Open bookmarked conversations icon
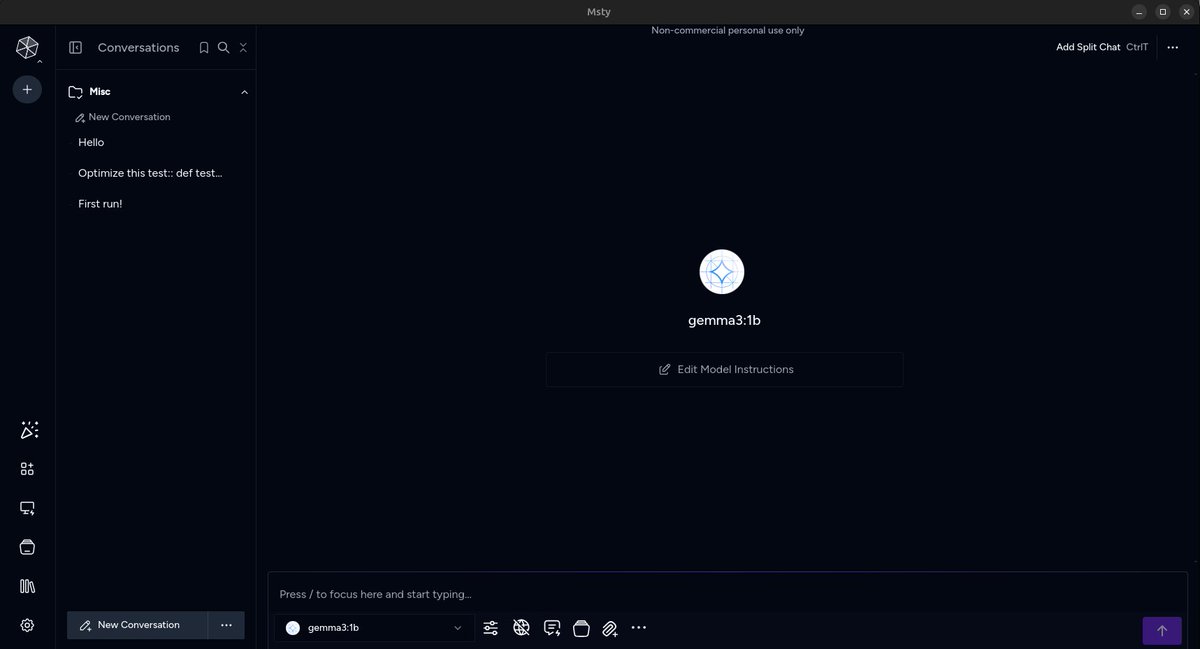 tap(204, 47)
